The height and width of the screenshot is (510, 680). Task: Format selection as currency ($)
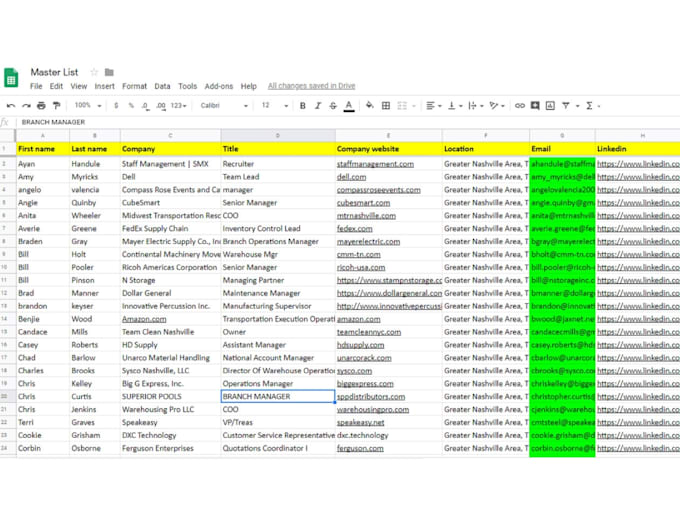(x=116, y=105)
